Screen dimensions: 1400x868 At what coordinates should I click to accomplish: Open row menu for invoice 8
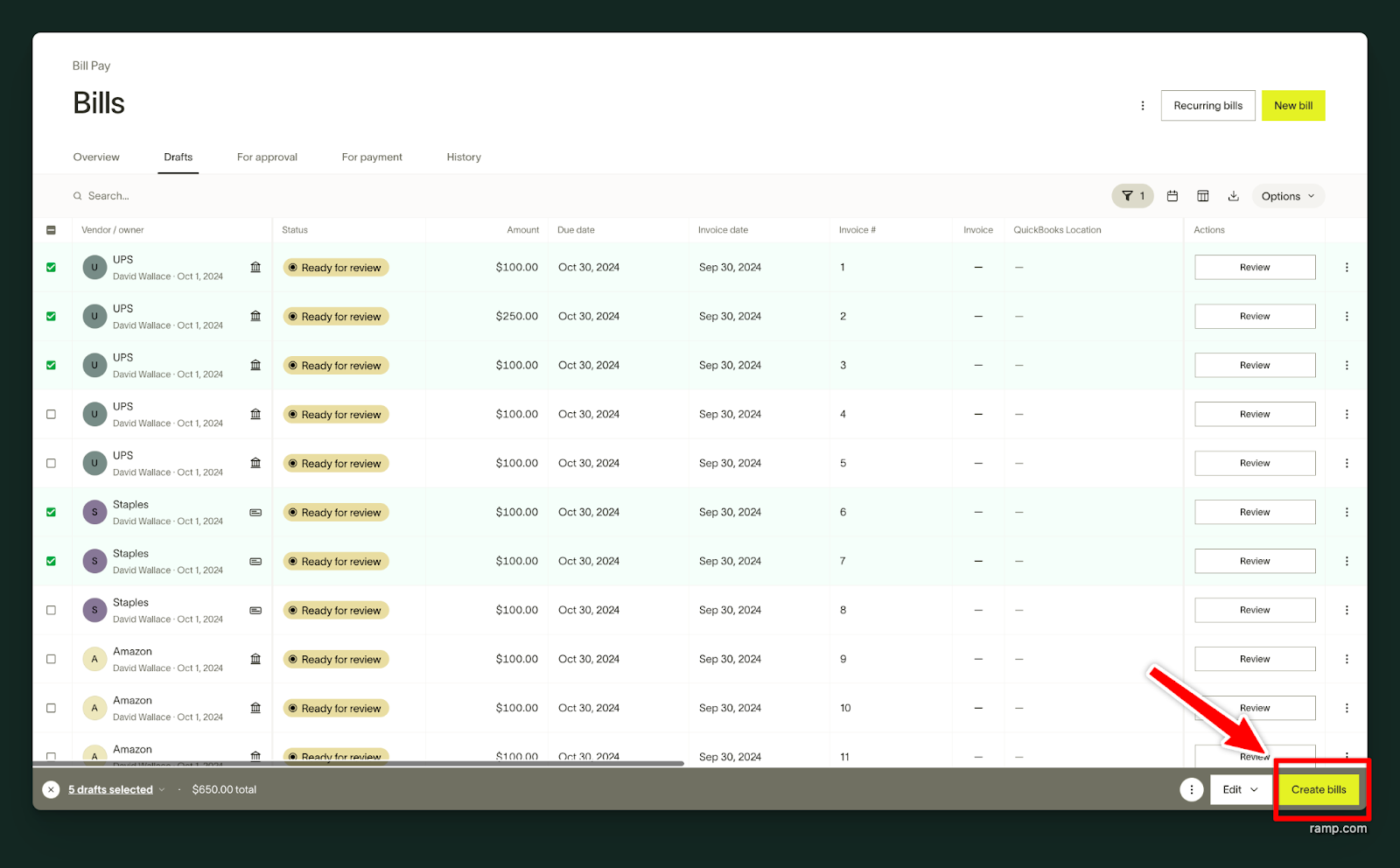pos(1347,611)
